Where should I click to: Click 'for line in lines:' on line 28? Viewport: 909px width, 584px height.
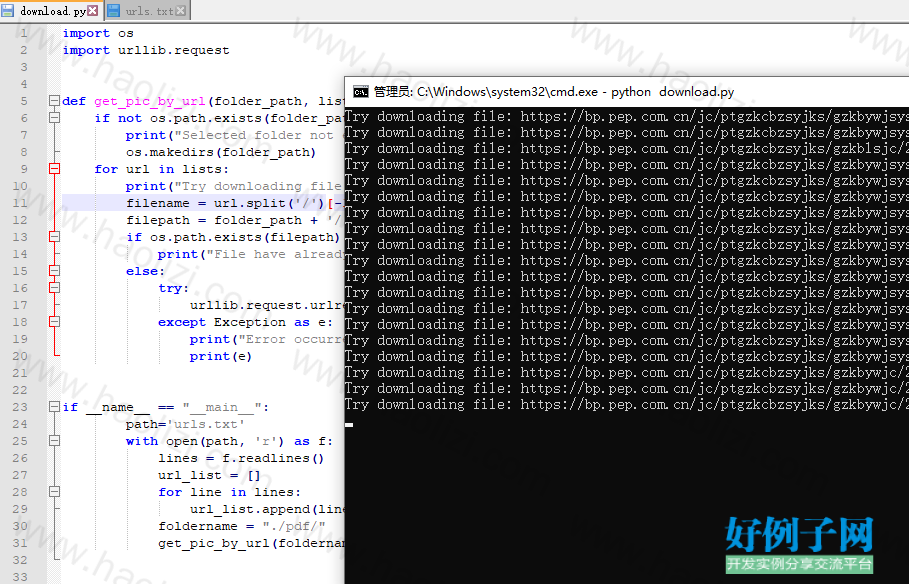click(230, 492)
